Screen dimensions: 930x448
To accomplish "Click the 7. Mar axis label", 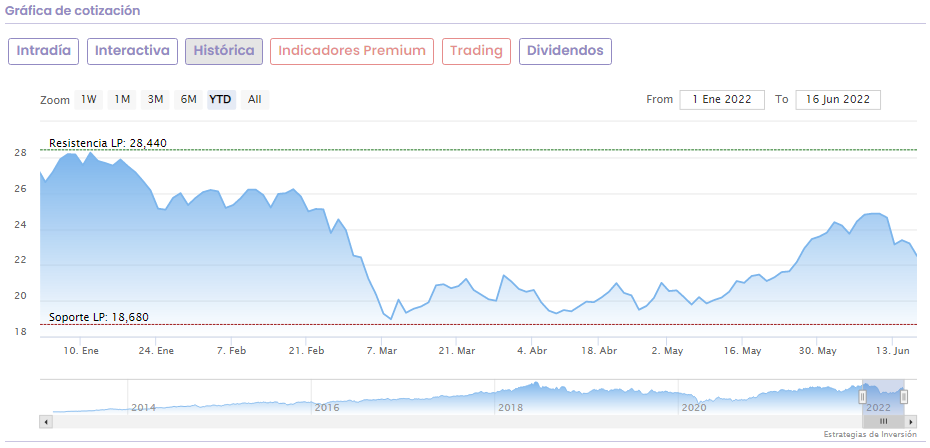I will [x=382, y=351].
